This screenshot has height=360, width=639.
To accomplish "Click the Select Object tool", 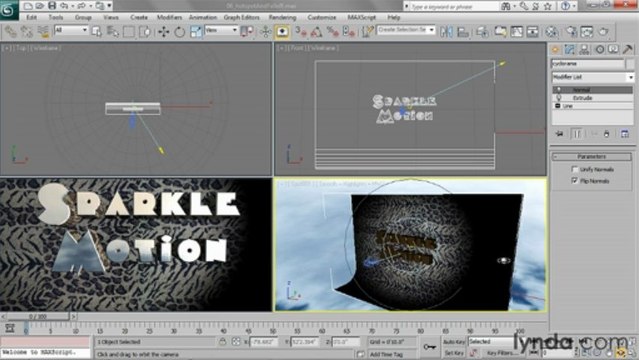I will point(97,31).
